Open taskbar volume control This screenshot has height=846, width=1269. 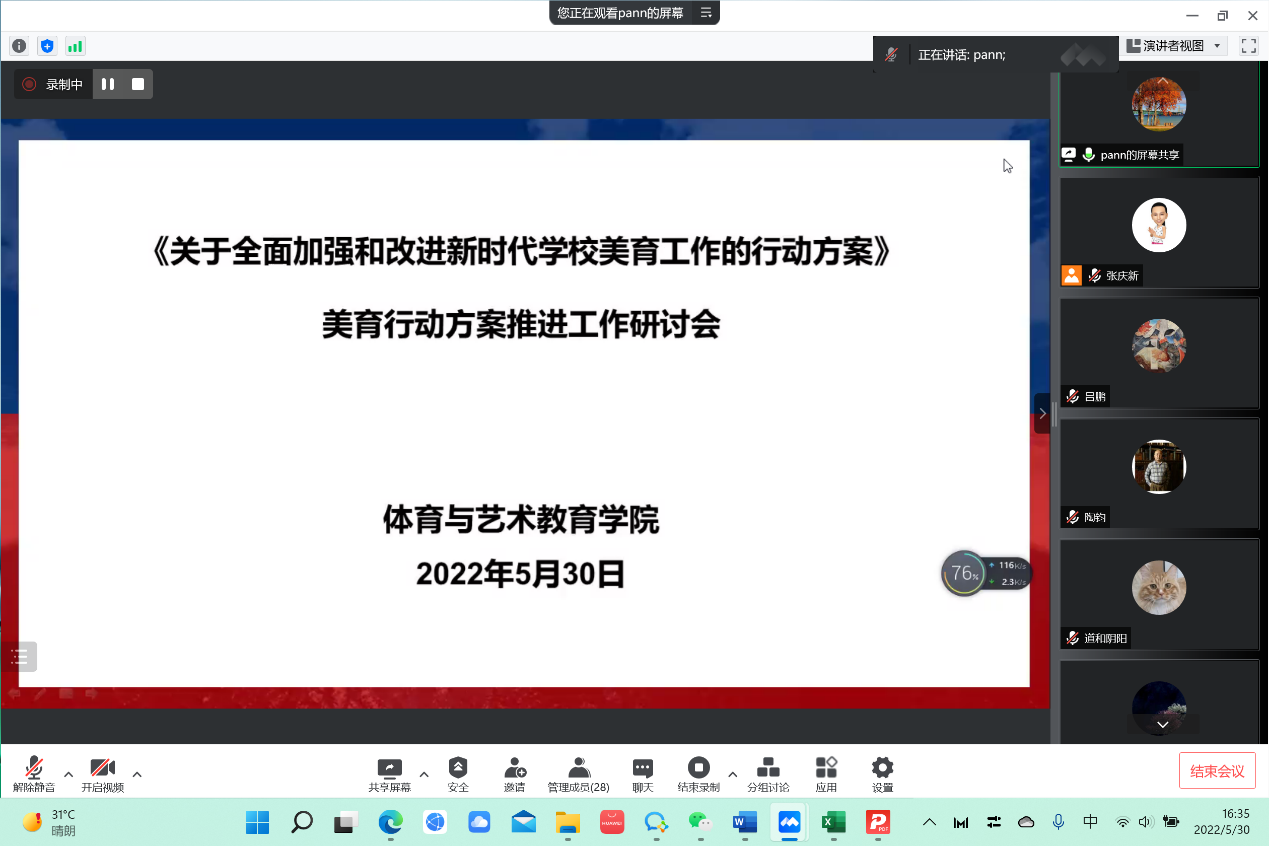click(x=1145, y=822)
